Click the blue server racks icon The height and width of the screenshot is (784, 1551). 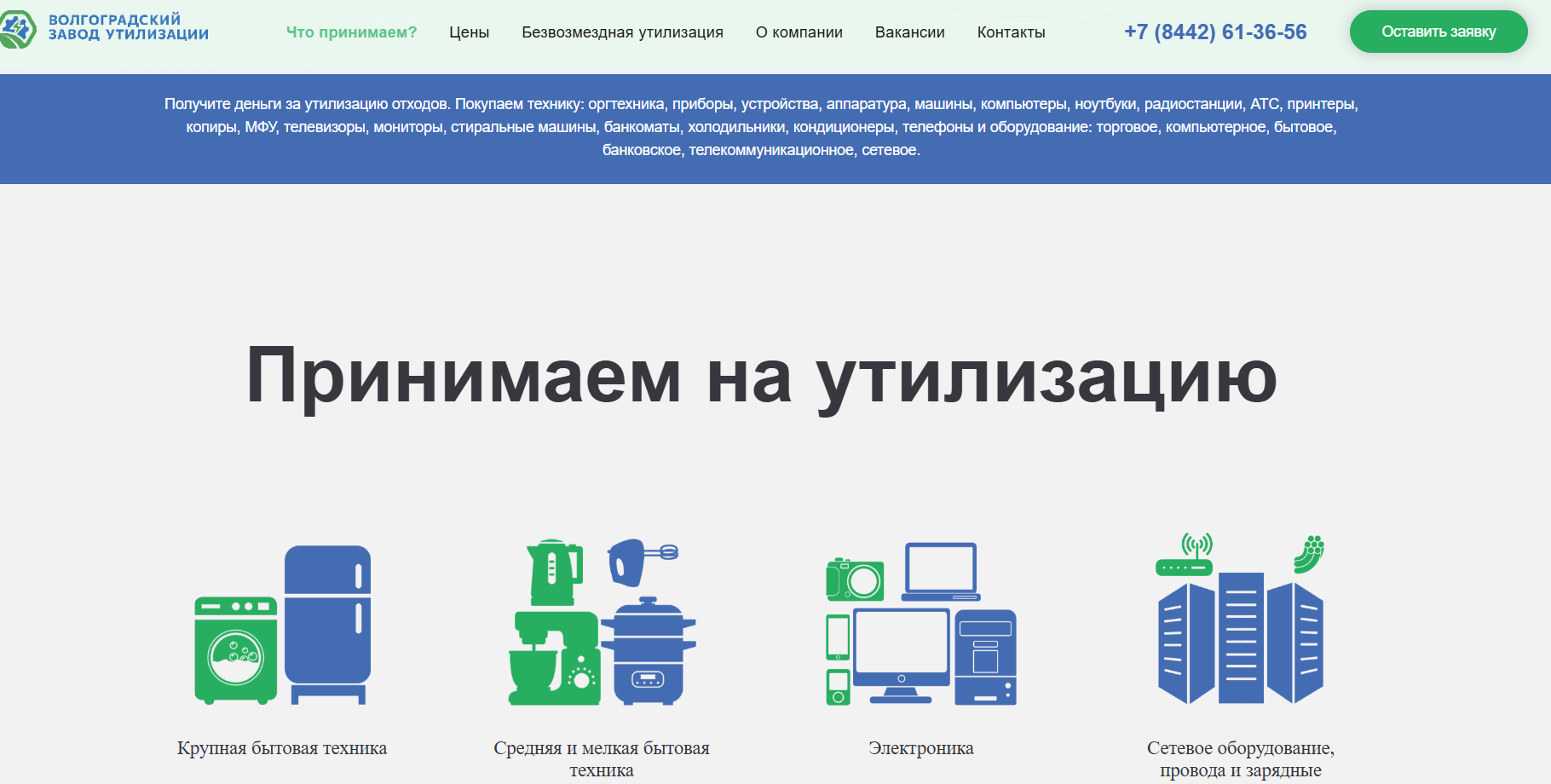point(1241,638)
